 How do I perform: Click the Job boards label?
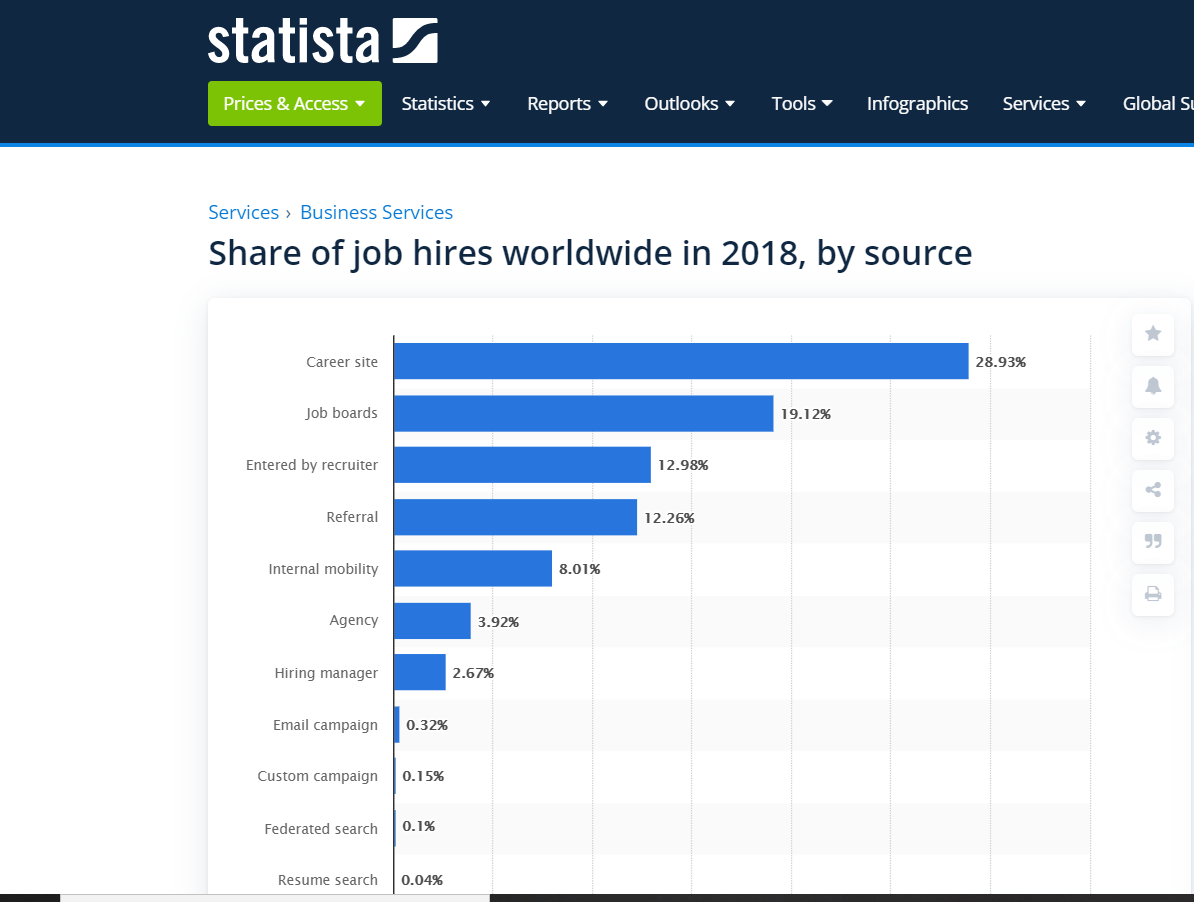click(341, 413)
